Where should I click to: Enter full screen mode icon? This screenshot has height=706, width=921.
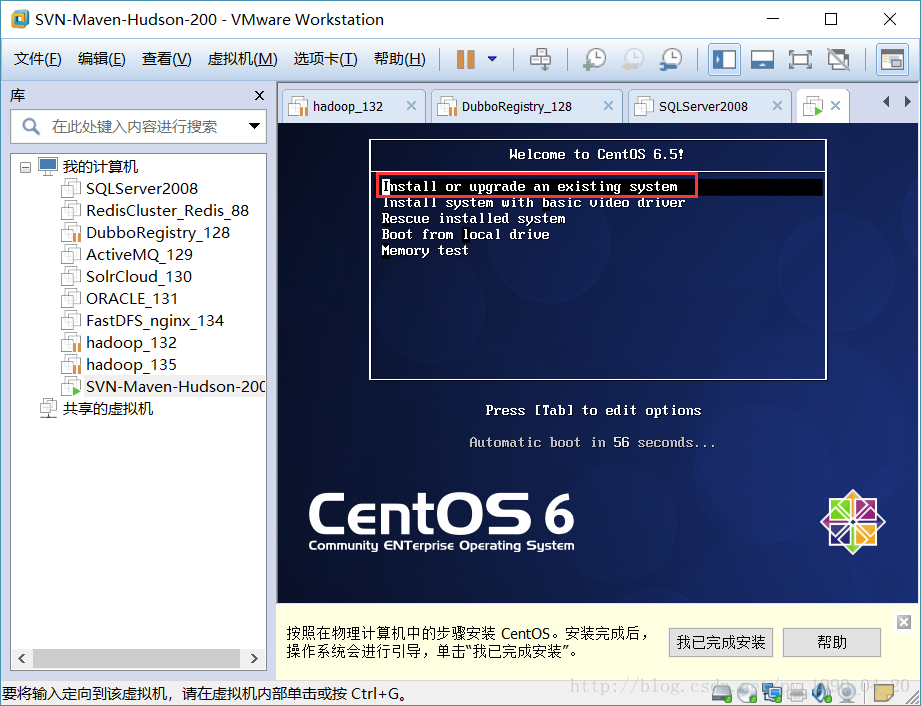tap(800, 59)
